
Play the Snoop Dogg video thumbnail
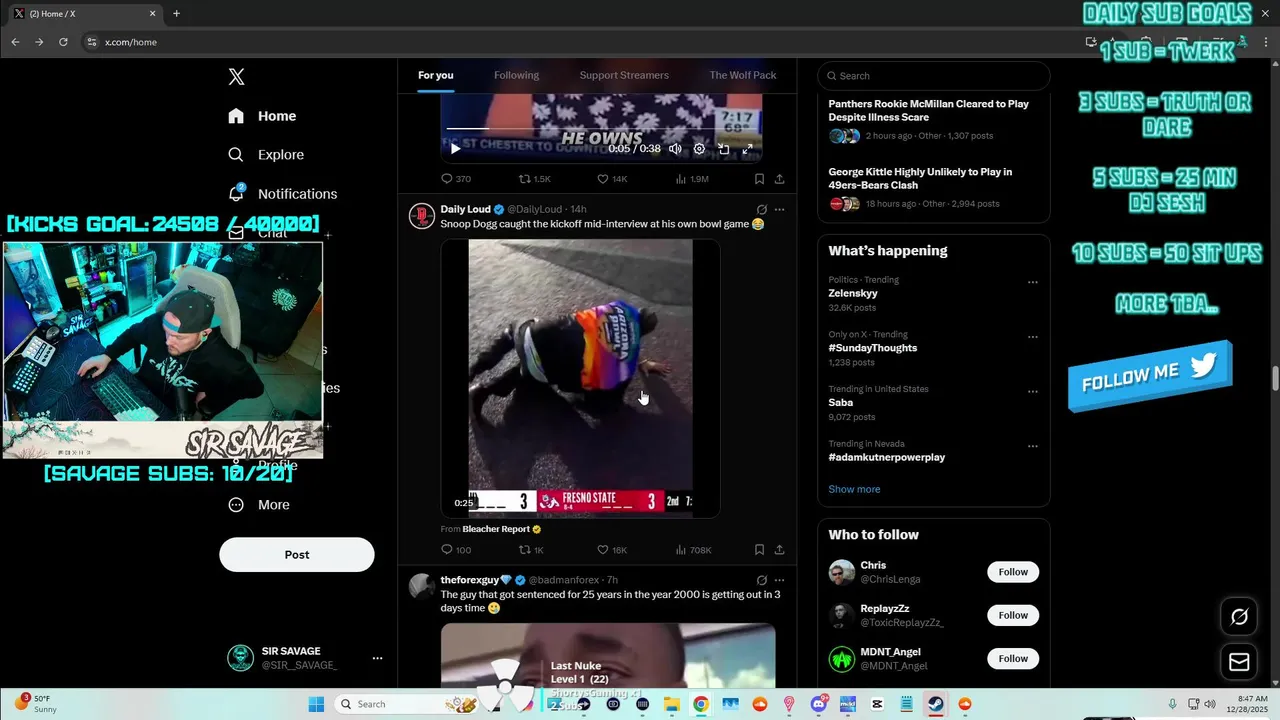[x=580, y=378]
